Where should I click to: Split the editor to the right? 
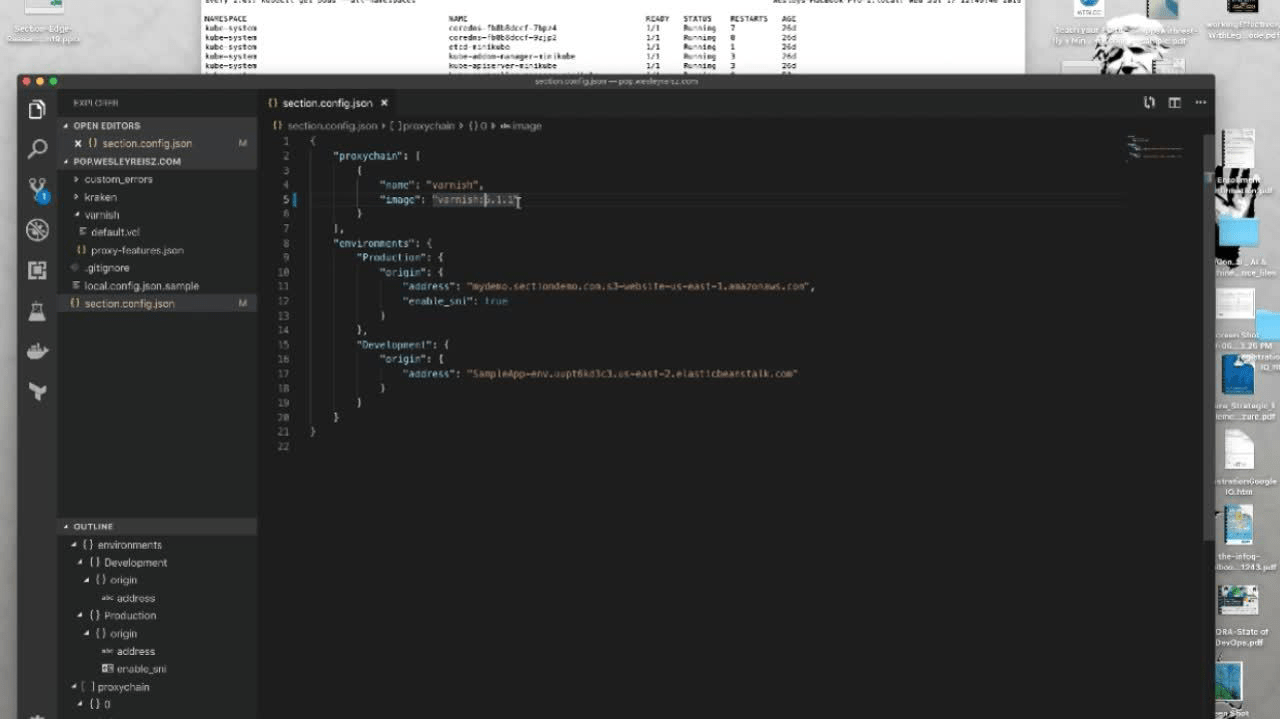[x=1174, y=102]
